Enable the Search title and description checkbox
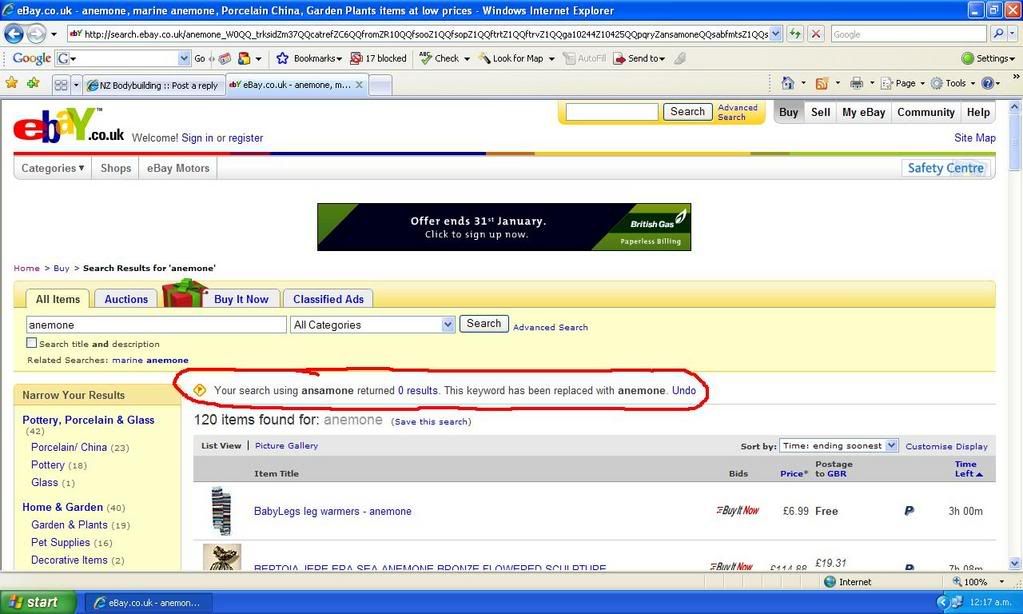The image size is (1023, 614). point(31,343)
